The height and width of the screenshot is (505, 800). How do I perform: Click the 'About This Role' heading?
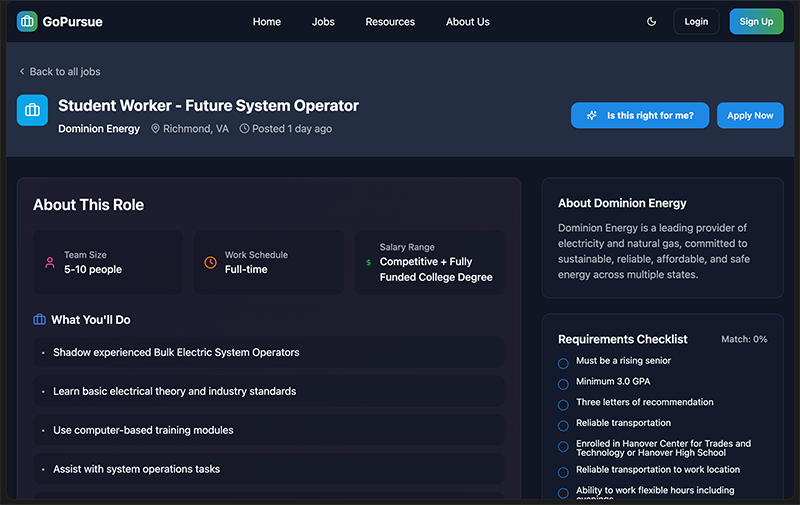coord(88,205)
